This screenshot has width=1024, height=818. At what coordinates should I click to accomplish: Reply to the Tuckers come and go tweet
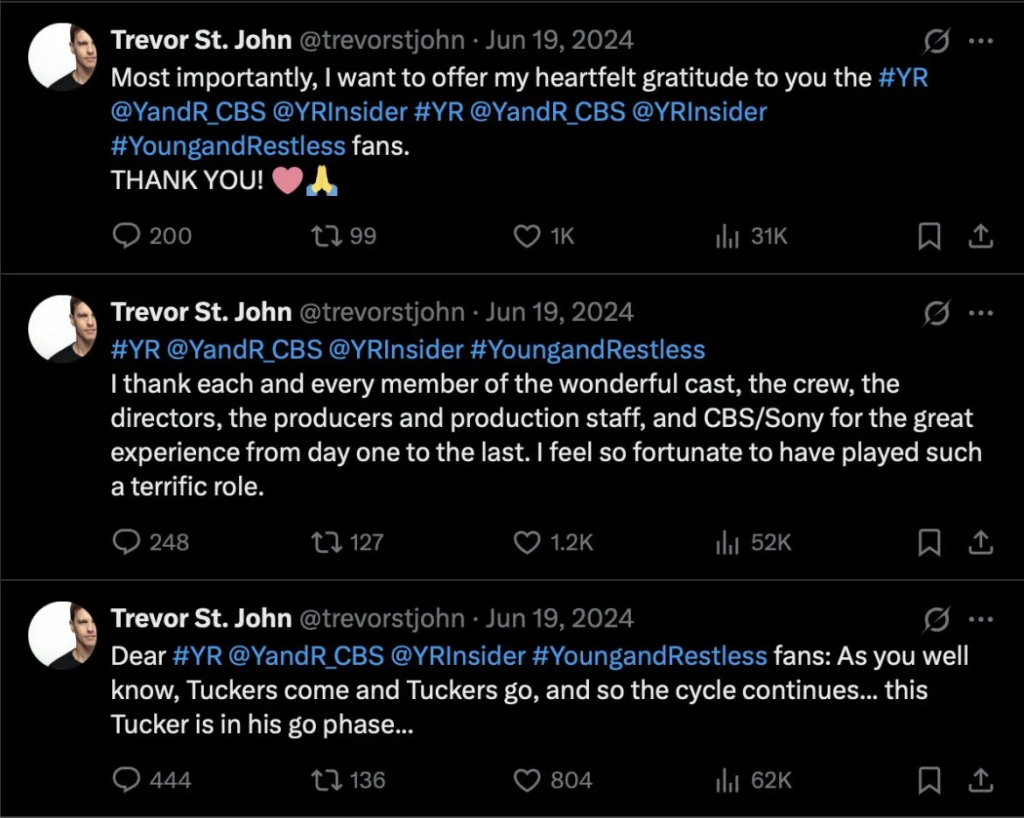pos(125,780)
